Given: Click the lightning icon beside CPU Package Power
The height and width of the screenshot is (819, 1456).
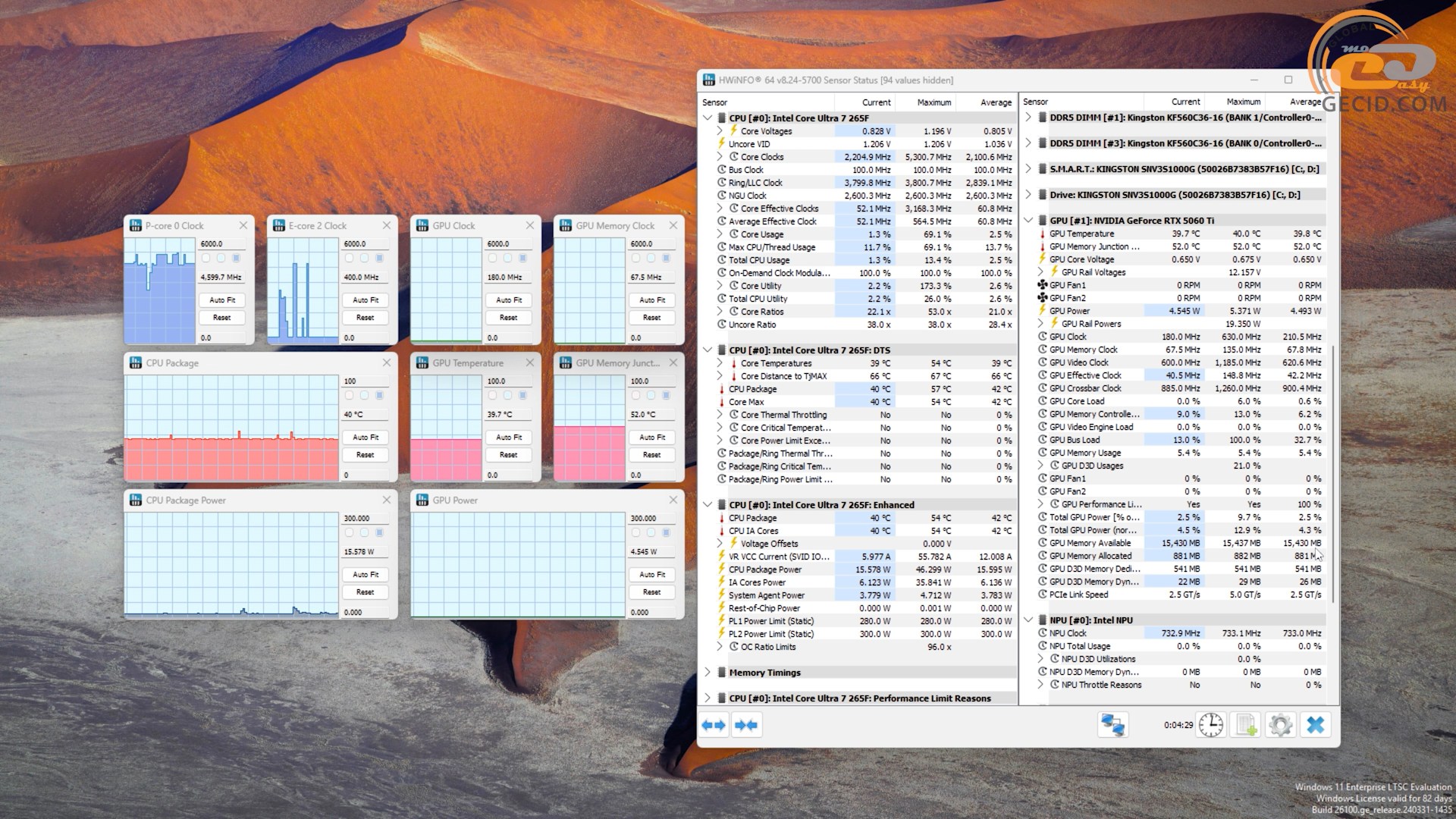Looking at the screenshot, I should (722, 570).
